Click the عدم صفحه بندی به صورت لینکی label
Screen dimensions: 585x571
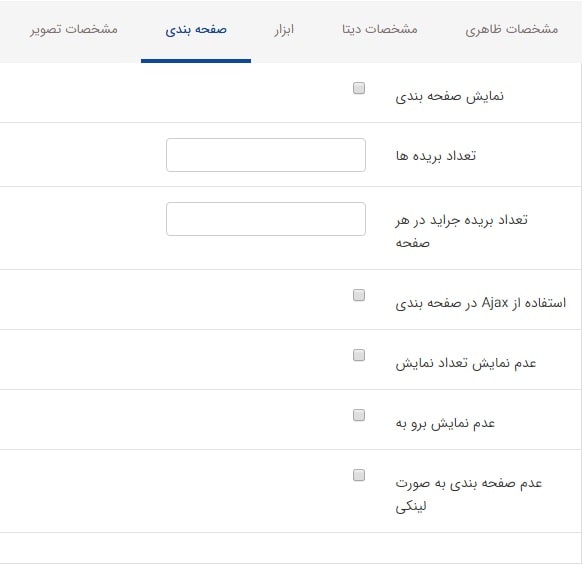[469, 495]
